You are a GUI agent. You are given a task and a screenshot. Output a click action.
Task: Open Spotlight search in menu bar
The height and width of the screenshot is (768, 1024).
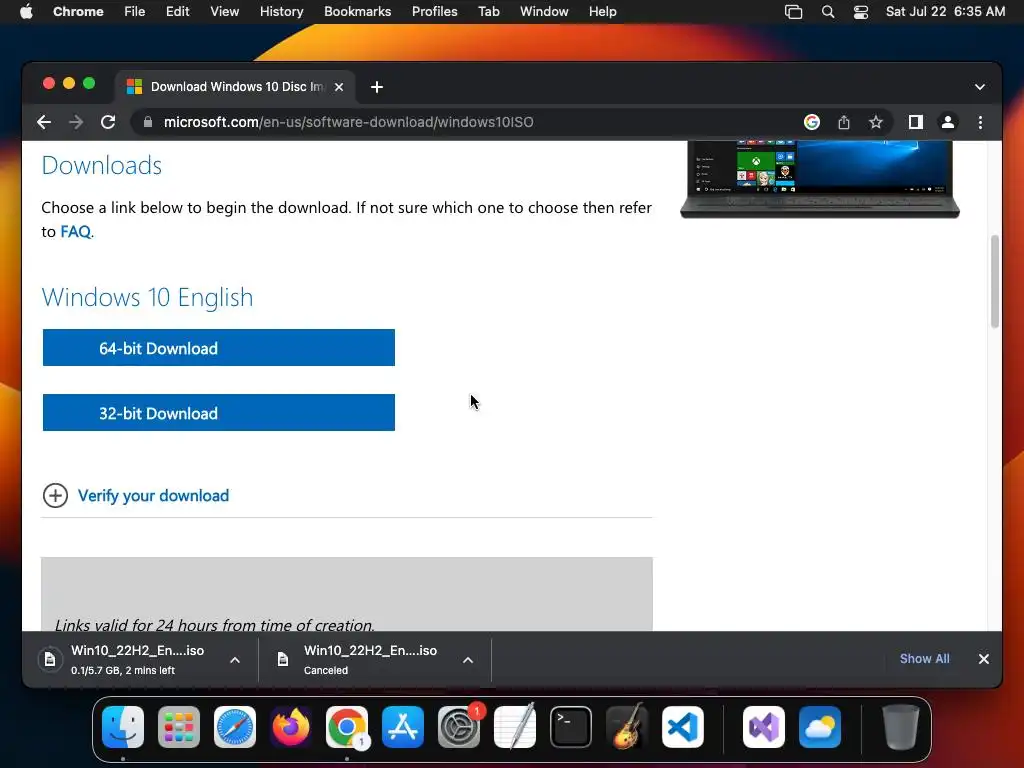[x=827, y=12]
